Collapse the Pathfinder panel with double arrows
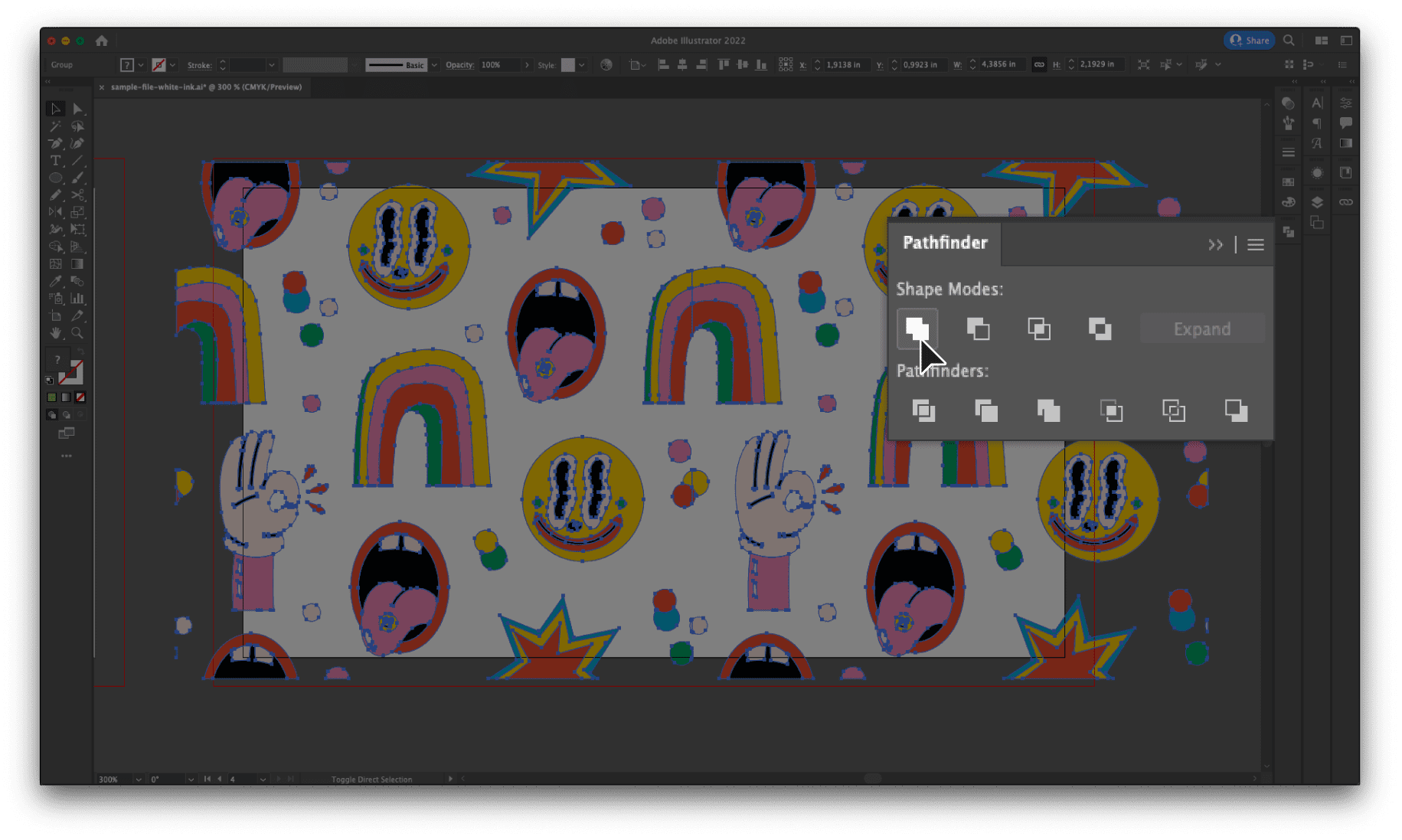This screenshot has height=840, width=1402. pos(1215,245)
